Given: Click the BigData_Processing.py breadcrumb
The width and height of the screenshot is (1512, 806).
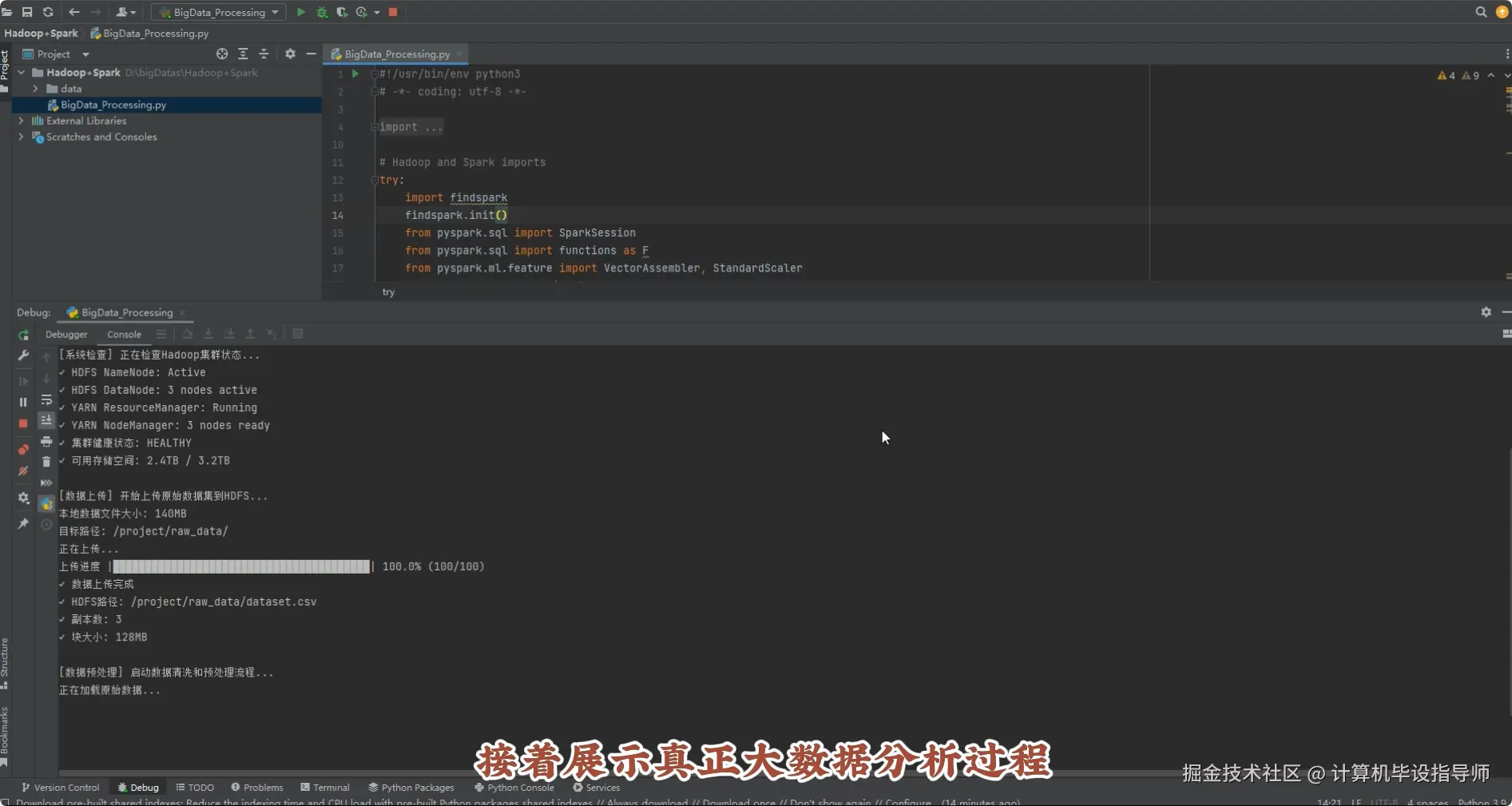Looking at the screenshot, I should coord(149,34).
